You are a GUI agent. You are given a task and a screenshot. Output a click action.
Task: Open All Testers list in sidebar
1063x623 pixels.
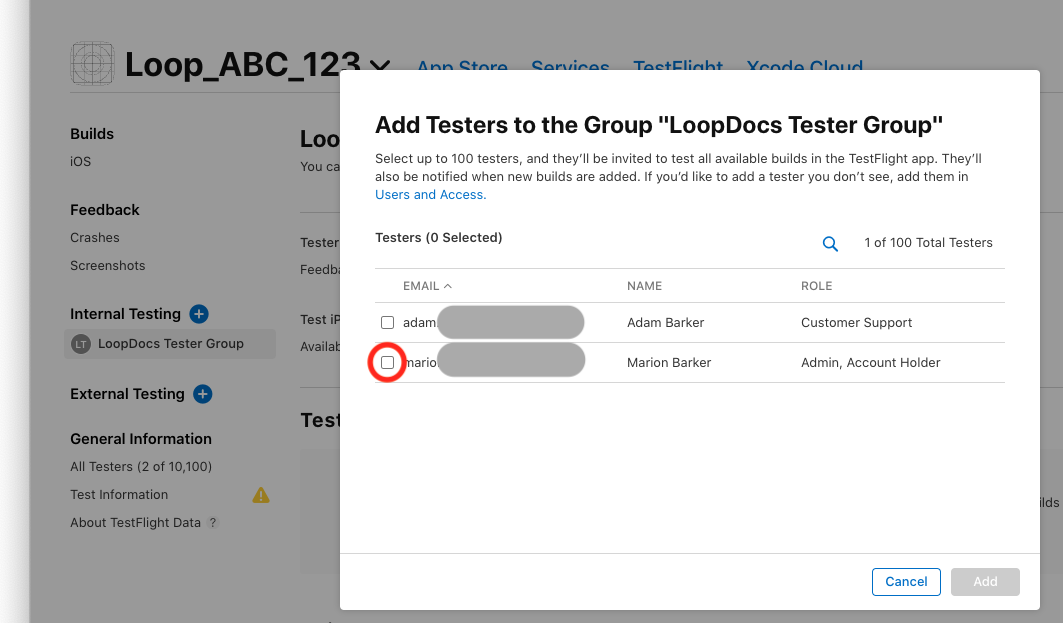pyautogui.click(x=141, y=467)
